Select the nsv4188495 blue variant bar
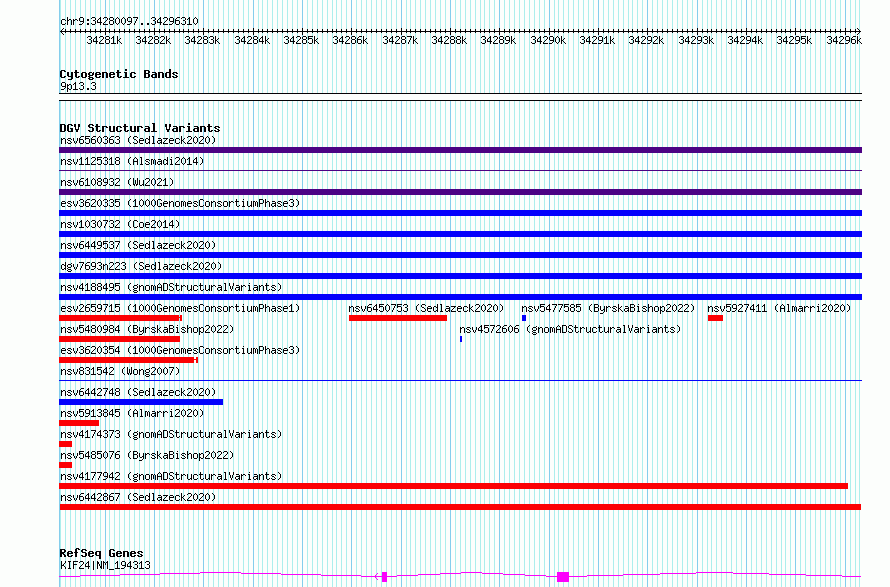890x587 pixels. click(460, 297)
